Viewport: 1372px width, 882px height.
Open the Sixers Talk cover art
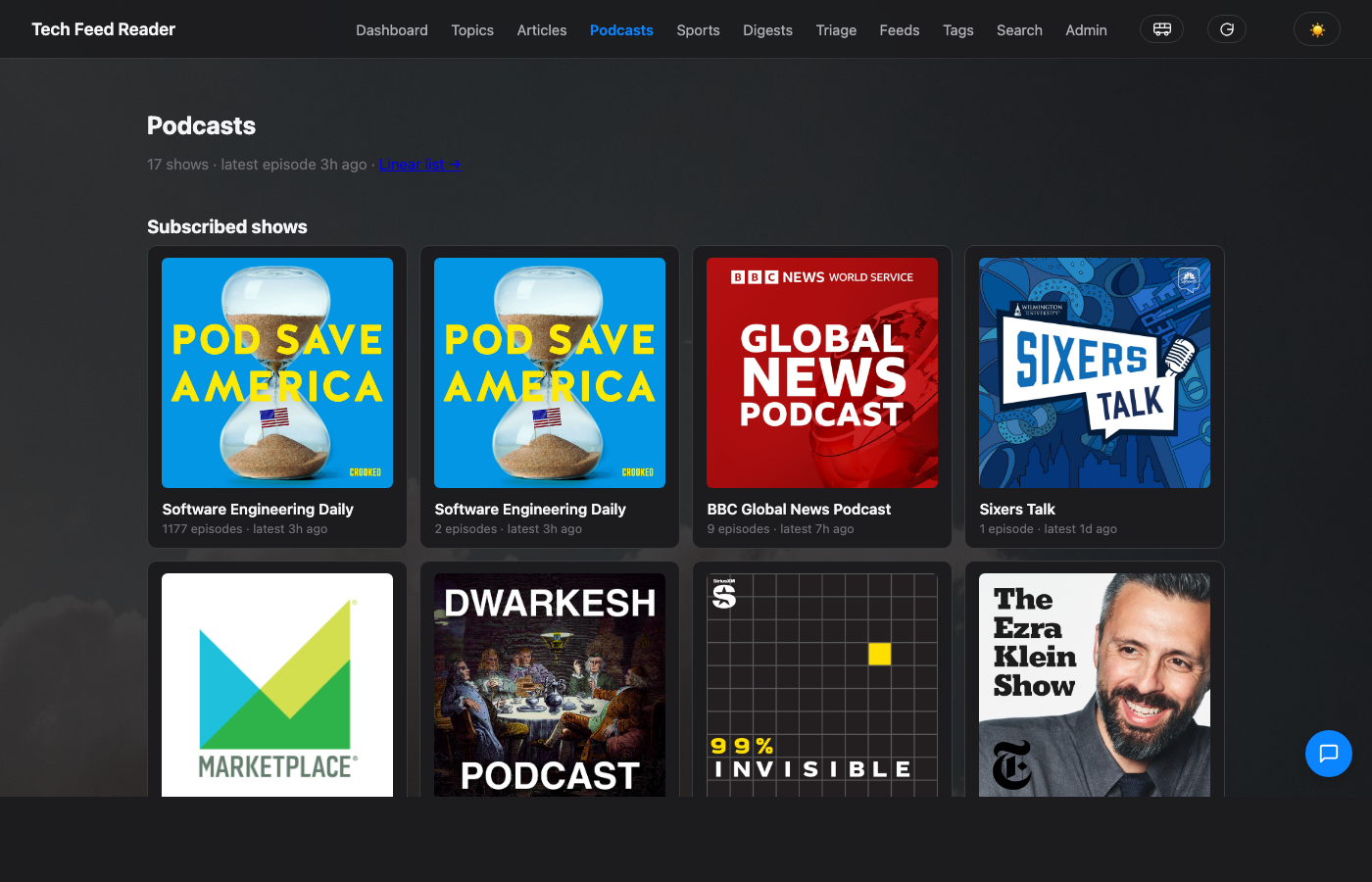tap(1095, 372)
